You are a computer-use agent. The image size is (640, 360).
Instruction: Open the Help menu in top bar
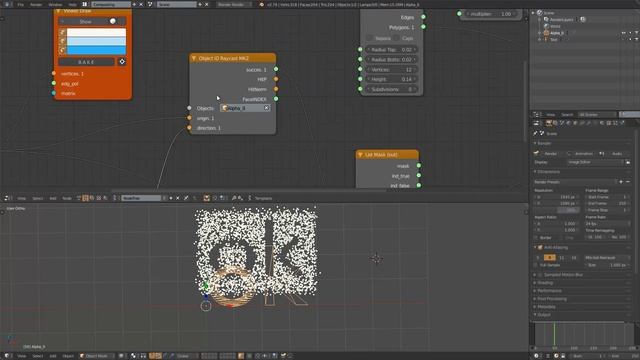[72, 4]
